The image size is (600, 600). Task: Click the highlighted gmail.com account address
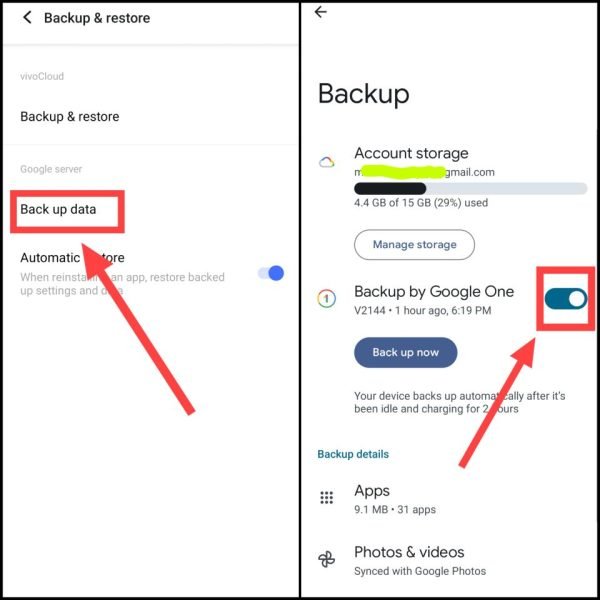pos(424,172)
